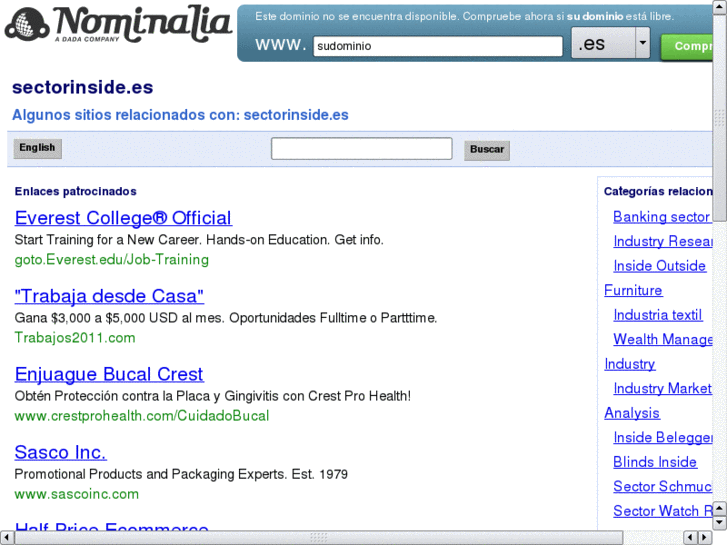Screen dimensions: 727x545
Task: Select the Industry Market Analysis category link
Action: click(x=663, y=388)
